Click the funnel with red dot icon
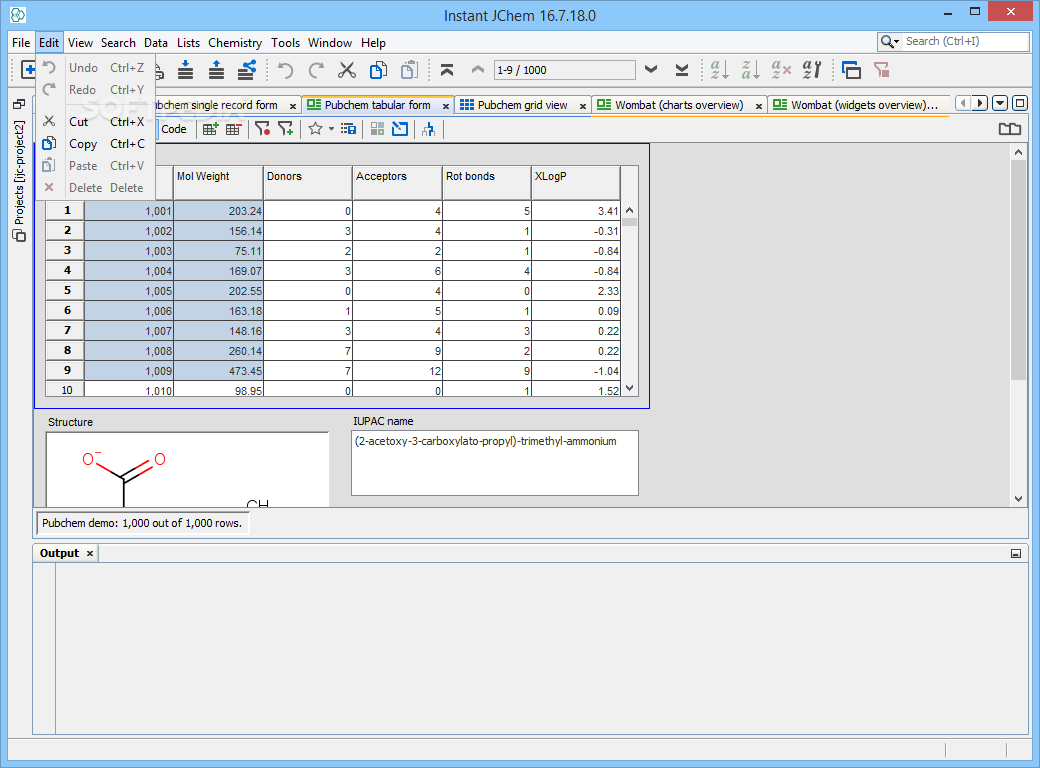This screenshot has width=1040, height=768. tap(263, 129)
